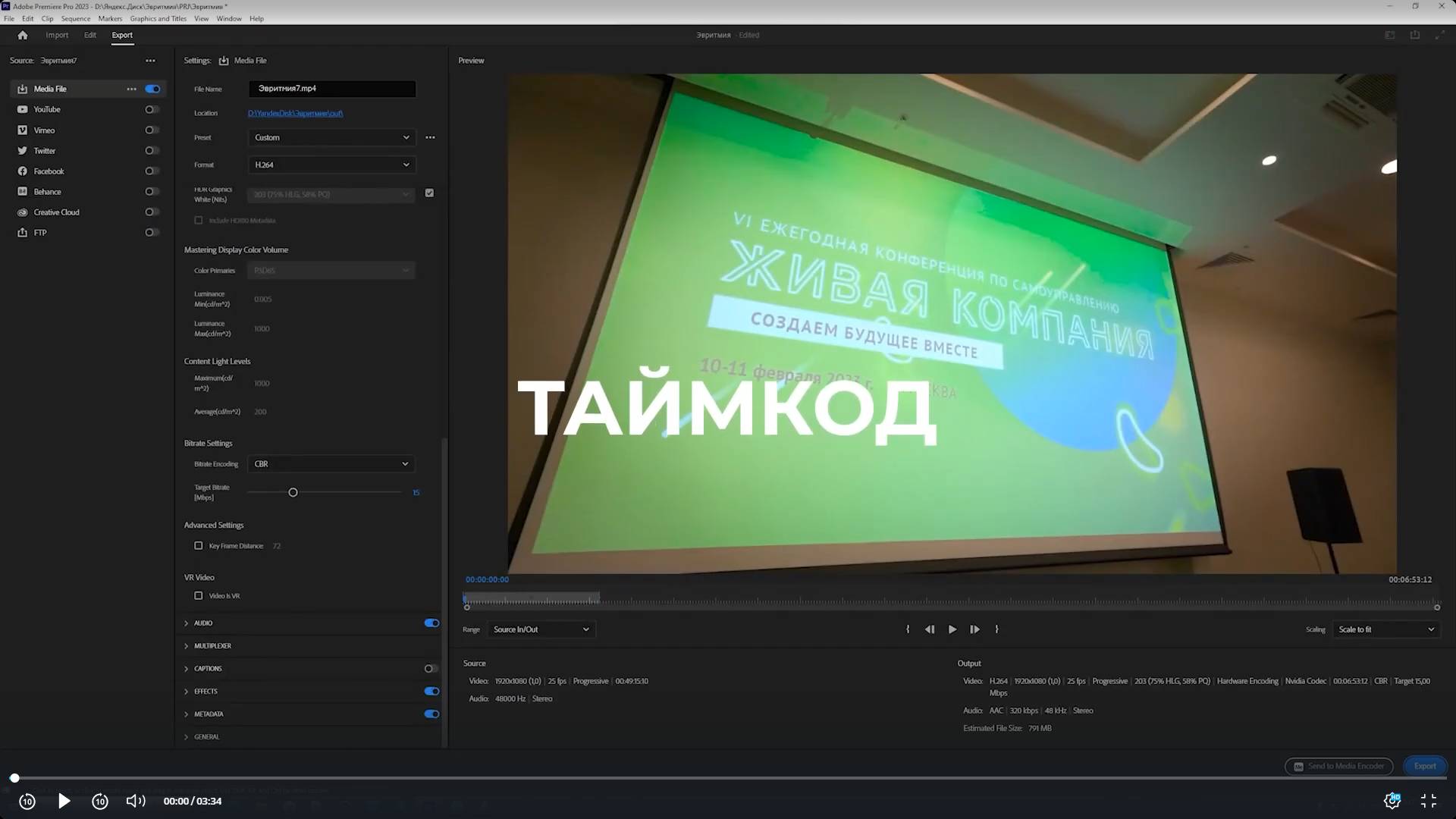Viewport: 1456px width, 819px height.
Task: Click the Creative Cloud destination icon
Action: coord(23,212)
